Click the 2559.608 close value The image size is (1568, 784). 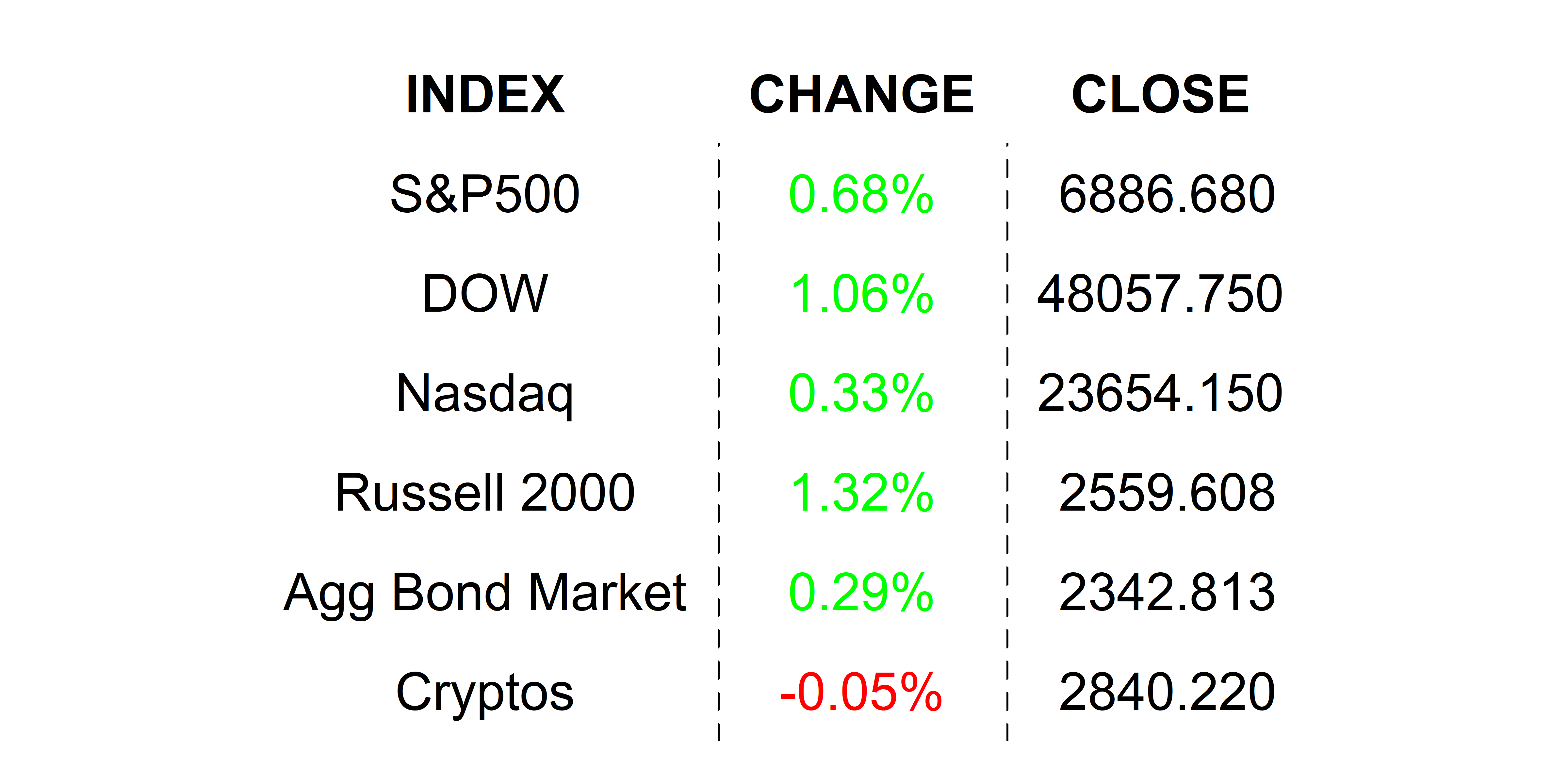point(1166,493)
